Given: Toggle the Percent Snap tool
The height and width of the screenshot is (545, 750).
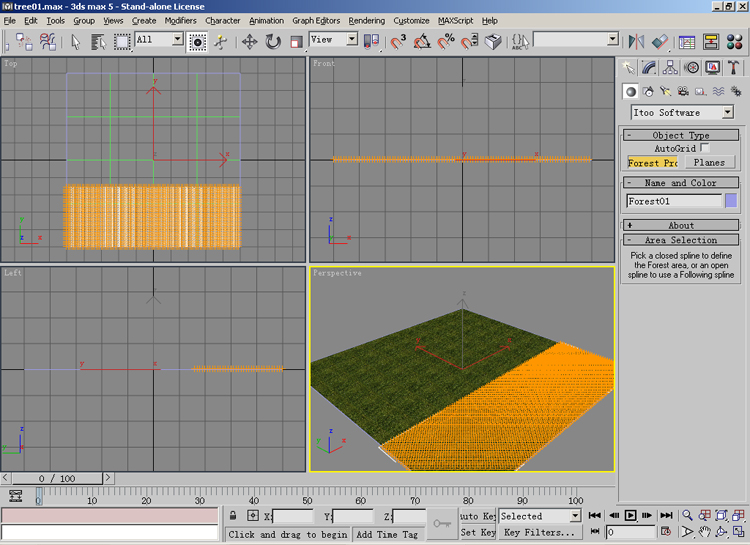Looking at the screenshot, I should (446, 42).
